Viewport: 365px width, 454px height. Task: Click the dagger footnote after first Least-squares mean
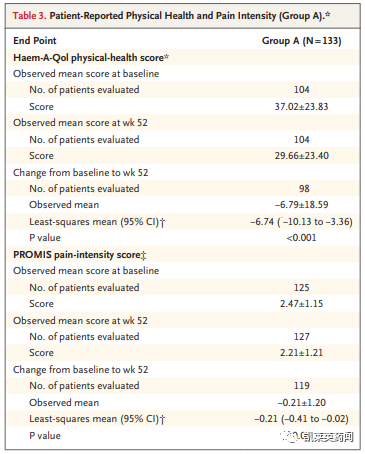pyautogui.click(x=162, y=222)
